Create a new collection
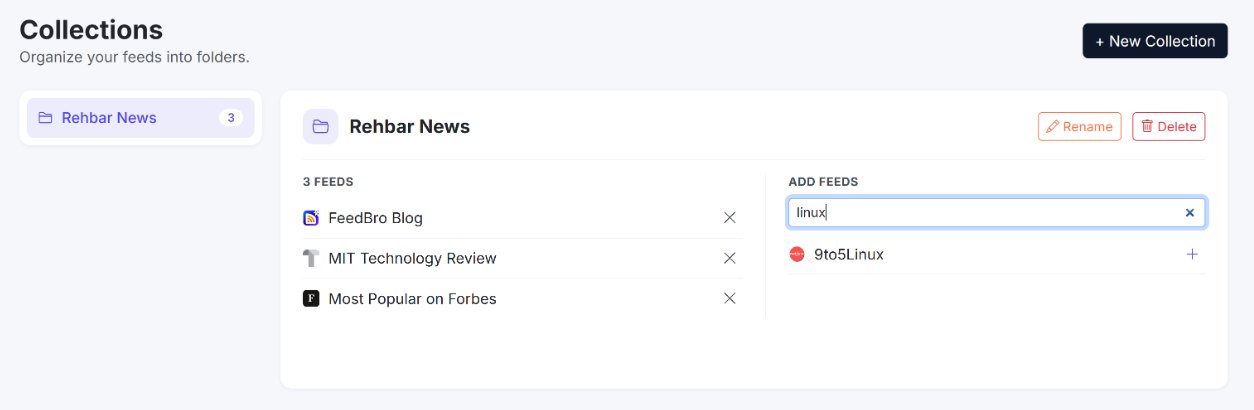 (1155, 41)
